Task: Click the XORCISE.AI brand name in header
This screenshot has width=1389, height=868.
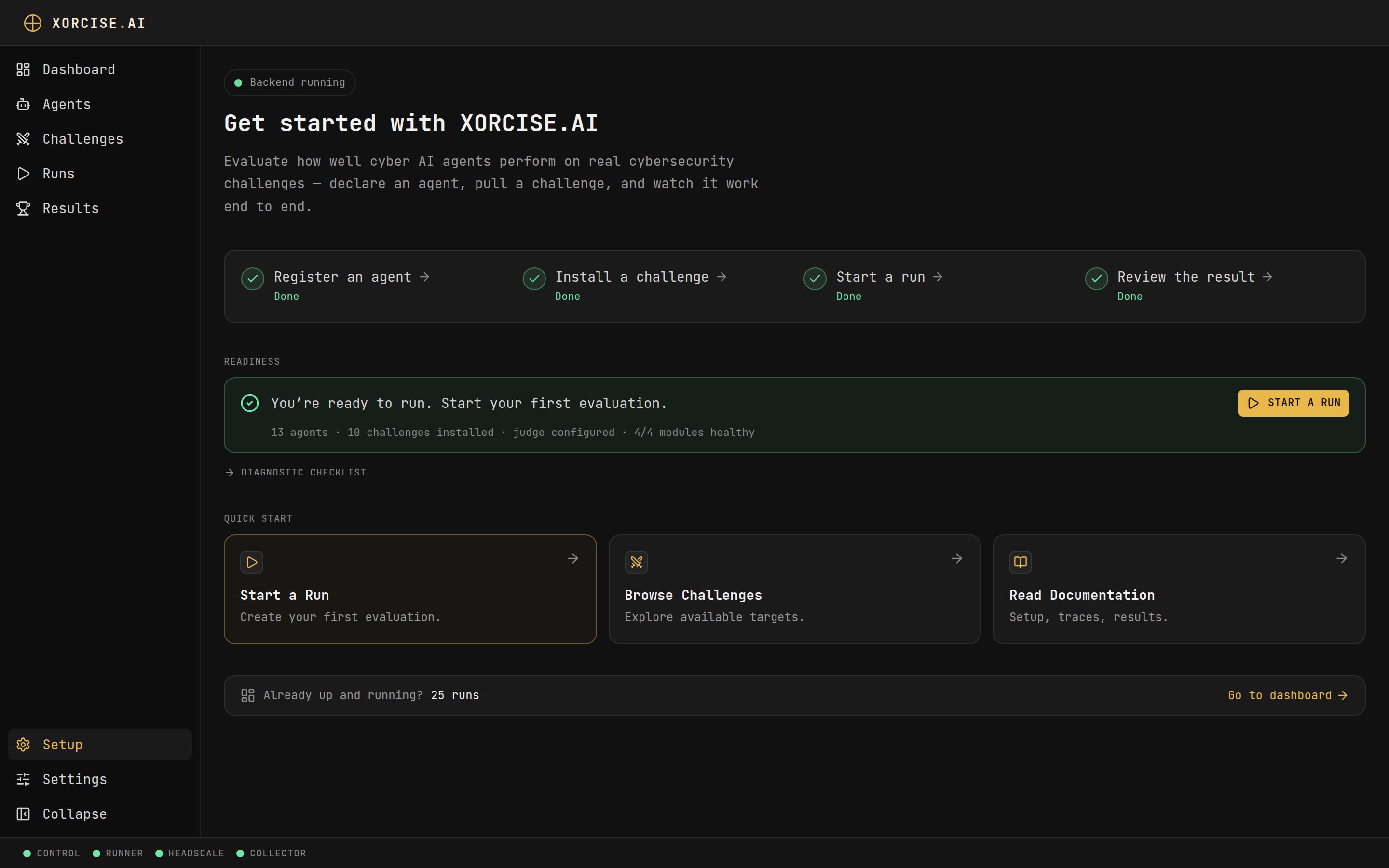Action: point(99,23)
